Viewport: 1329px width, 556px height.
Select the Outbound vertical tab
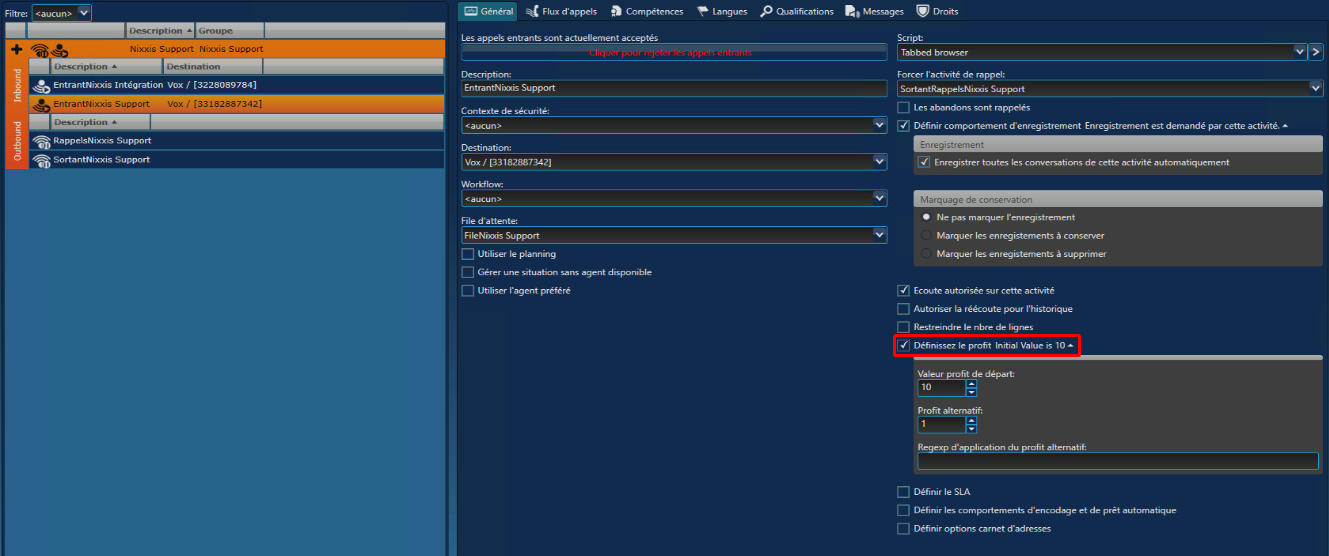tap(16, 142)
